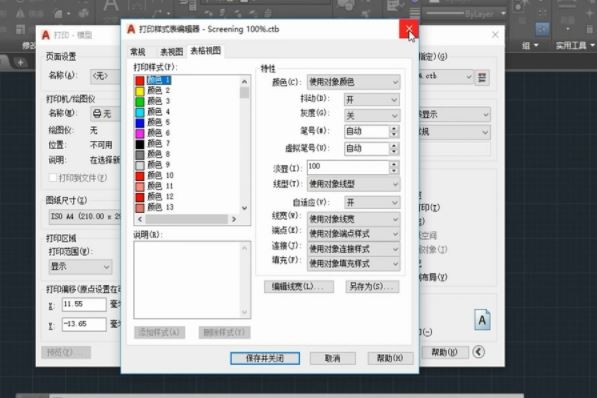Image resolution: width=597 pixels, height=398 pixels.
Task: Click right arrow of horizontal list scrollbar
Action: pyautogui.click(x=234, y=219)
